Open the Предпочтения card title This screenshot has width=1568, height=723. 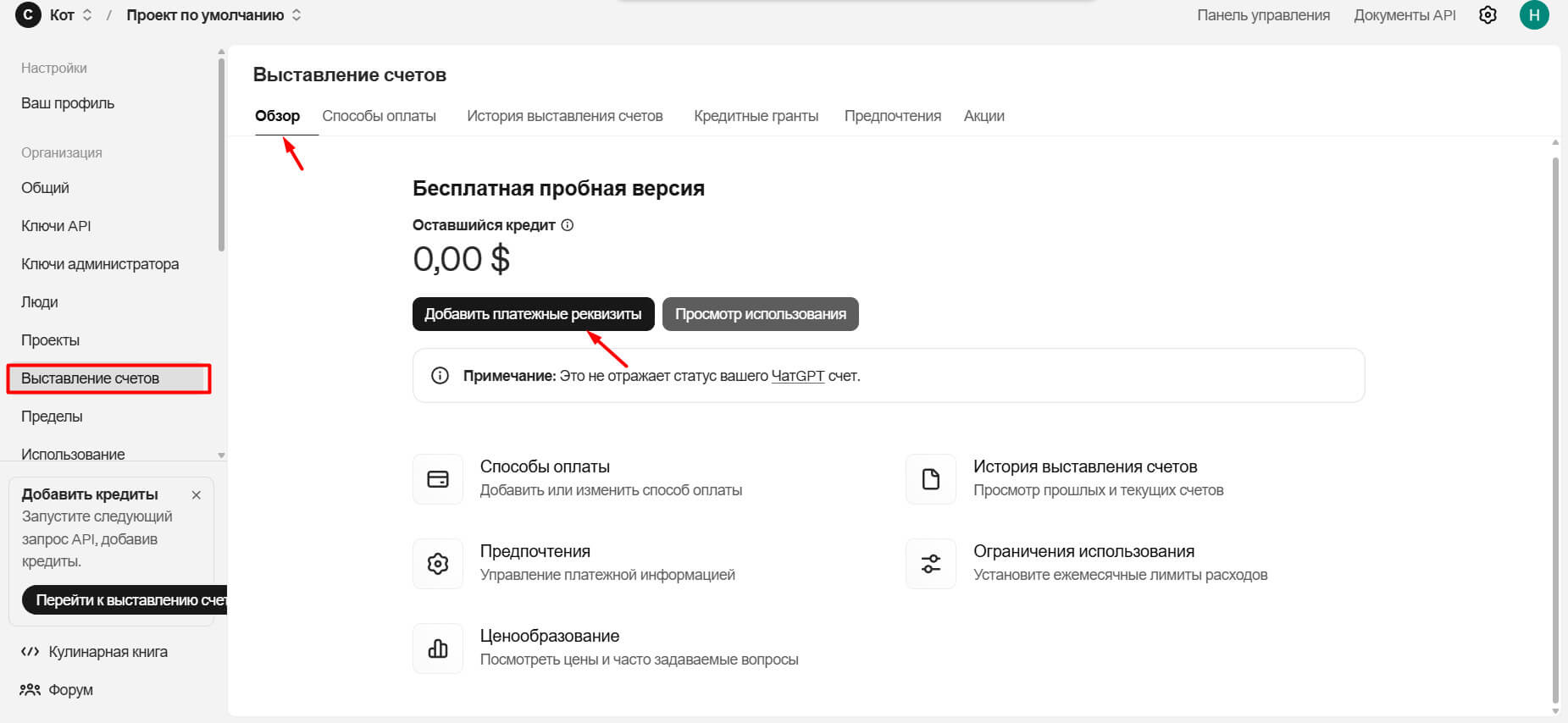point(535,551)
